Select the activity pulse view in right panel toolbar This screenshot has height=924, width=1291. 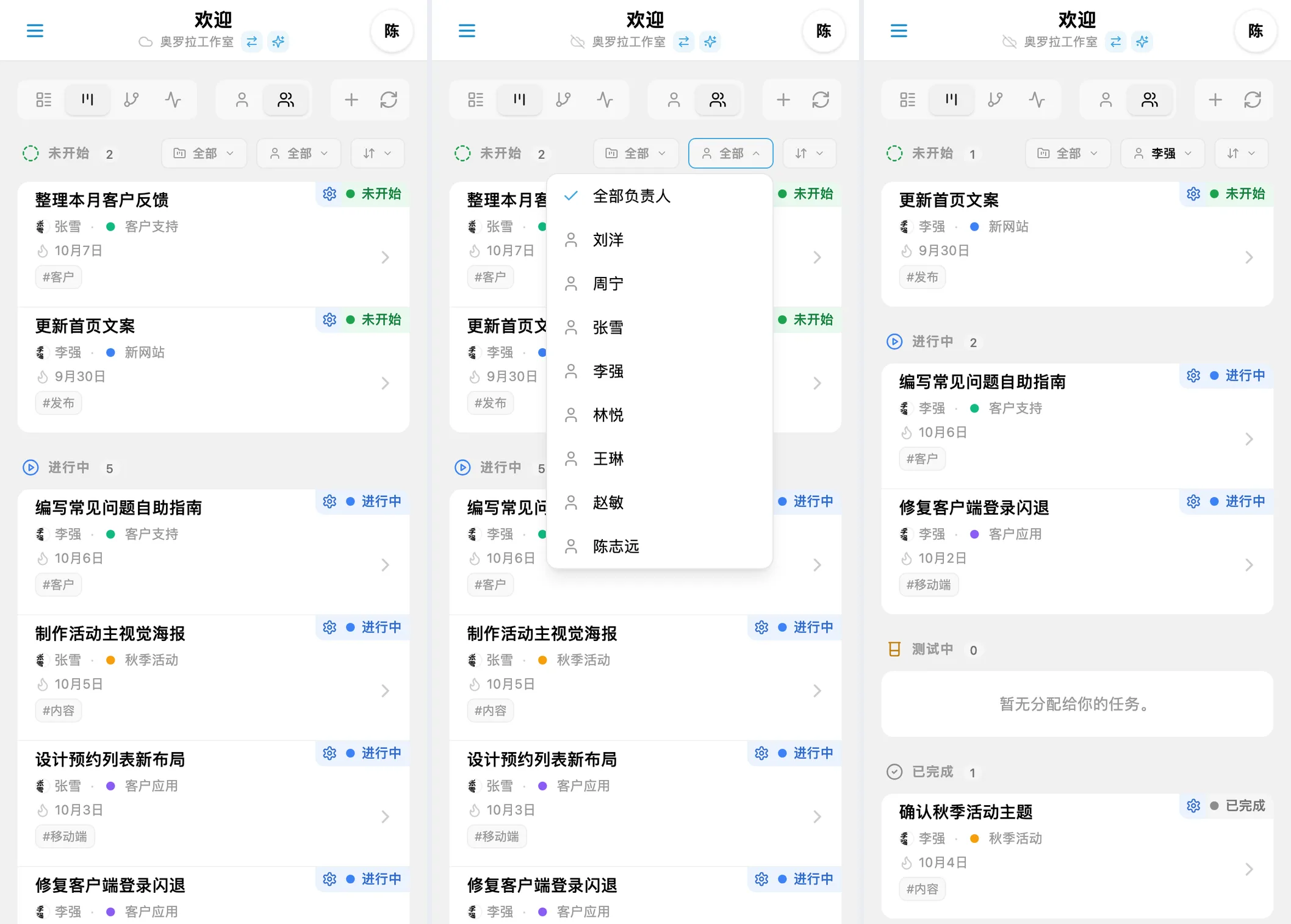pyautogui.click(x=1037, y=99)
